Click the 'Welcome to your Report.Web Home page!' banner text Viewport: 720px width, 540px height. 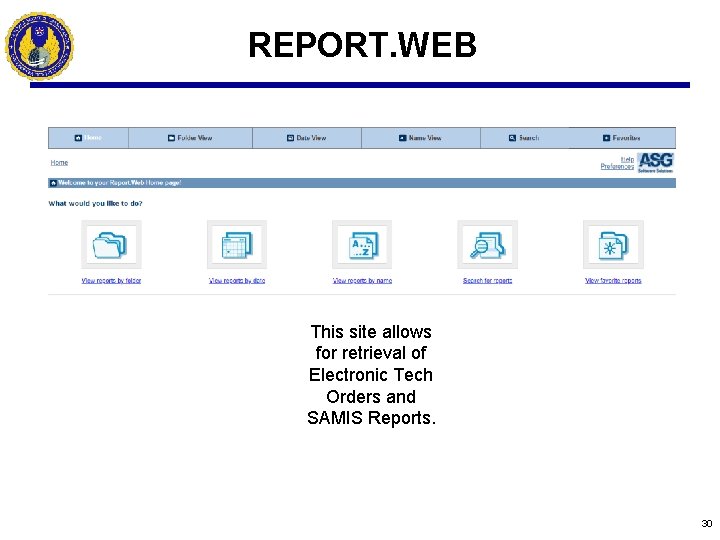pos(119,183)
